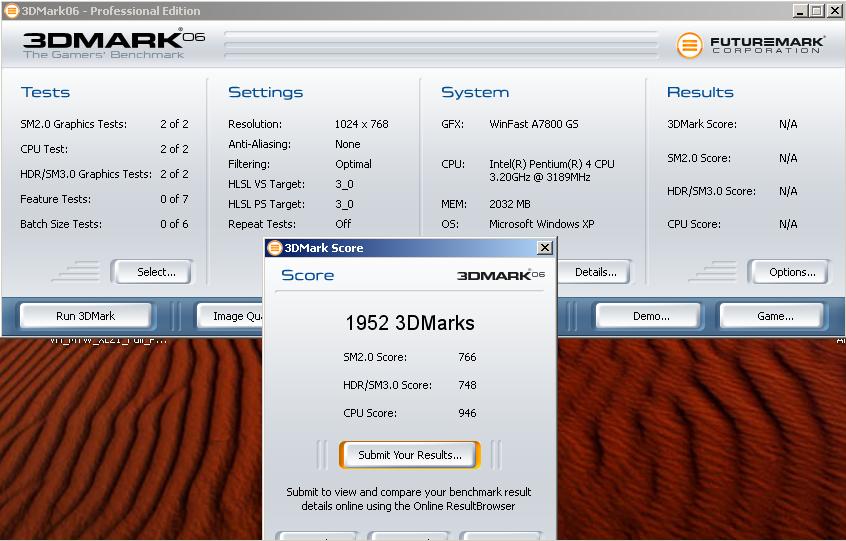
Task: Open system Details... button
Action: (x=594, y=272)
